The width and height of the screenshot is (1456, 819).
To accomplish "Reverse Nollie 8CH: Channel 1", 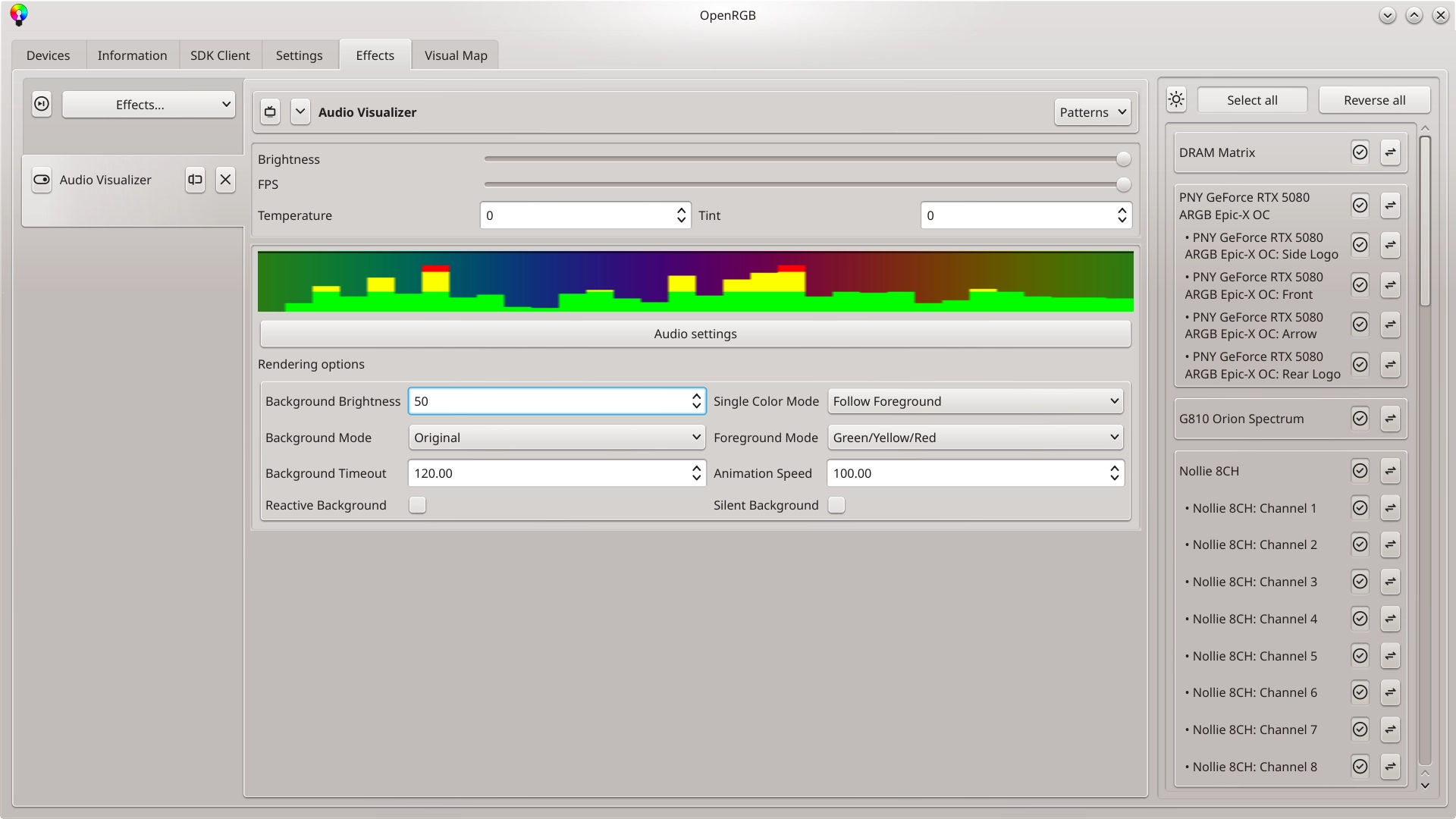I will coord(1390,508).
